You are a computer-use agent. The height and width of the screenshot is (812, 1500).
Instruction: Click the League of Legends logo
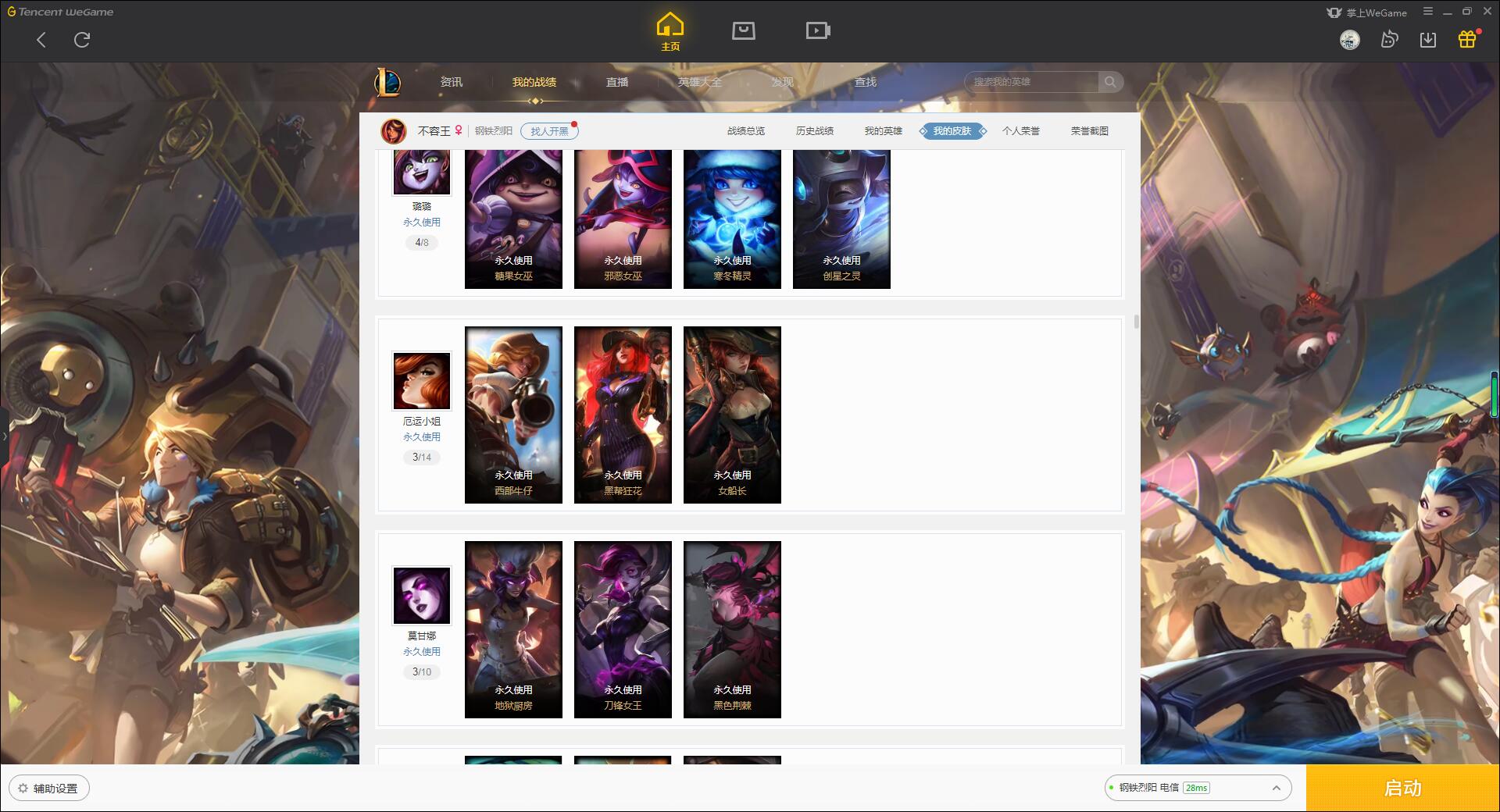coord(387,82)
